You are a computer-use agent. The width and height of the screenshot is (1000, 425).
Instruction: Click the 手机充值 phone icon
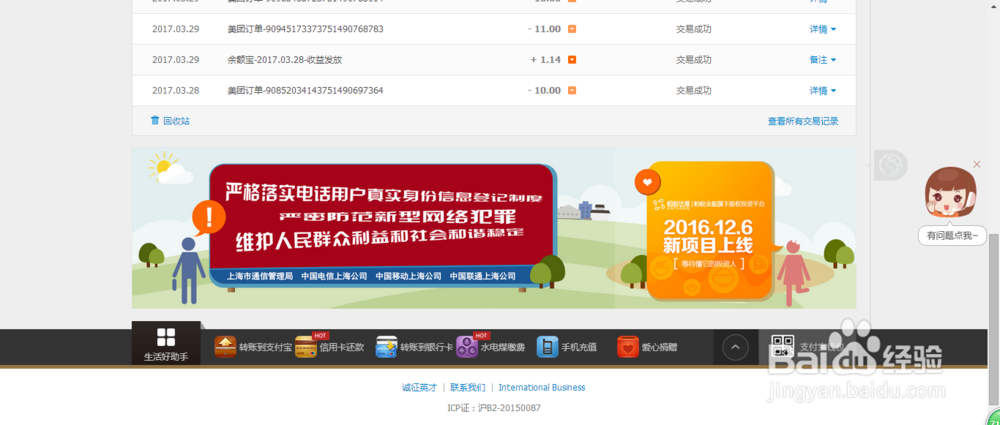coord(547,347)
